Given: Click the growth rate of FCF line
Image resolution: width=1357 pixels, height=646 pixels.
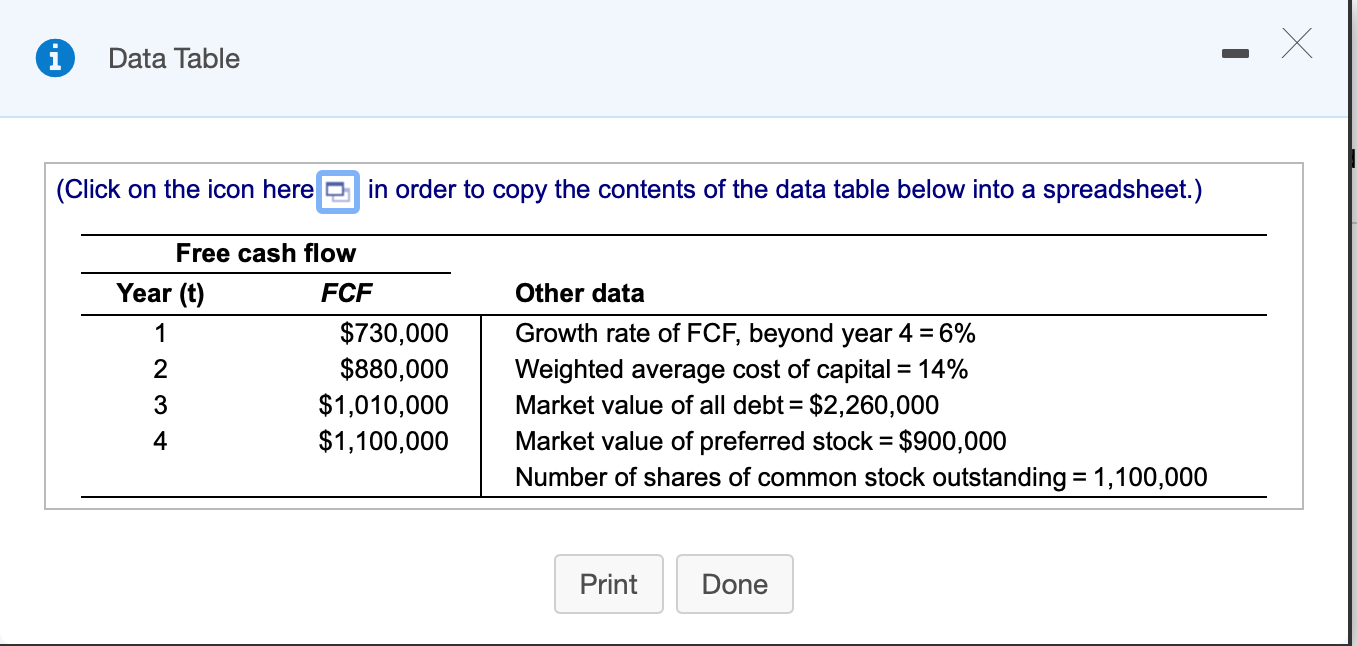Looking at the screenshot, I should click(745, 333).
